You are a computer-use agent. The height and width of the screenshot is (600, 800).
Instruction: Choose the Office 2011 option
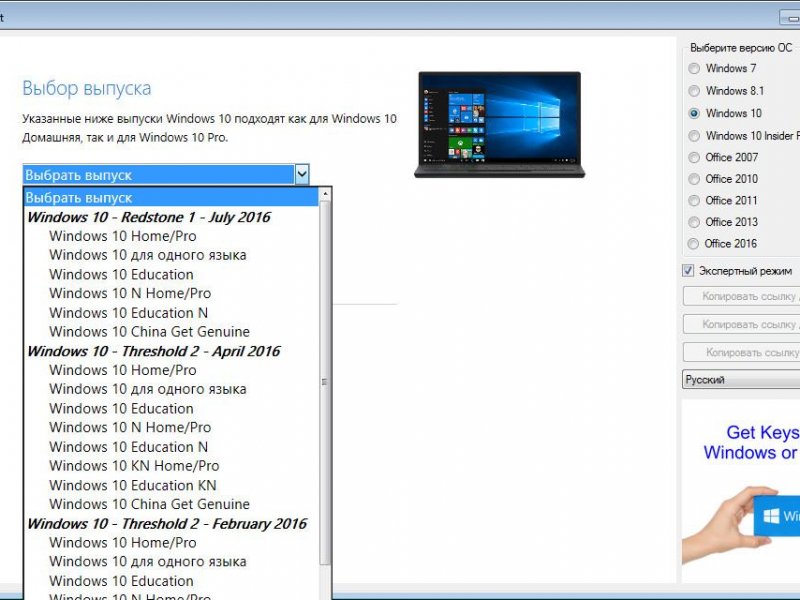coord(694,201)
